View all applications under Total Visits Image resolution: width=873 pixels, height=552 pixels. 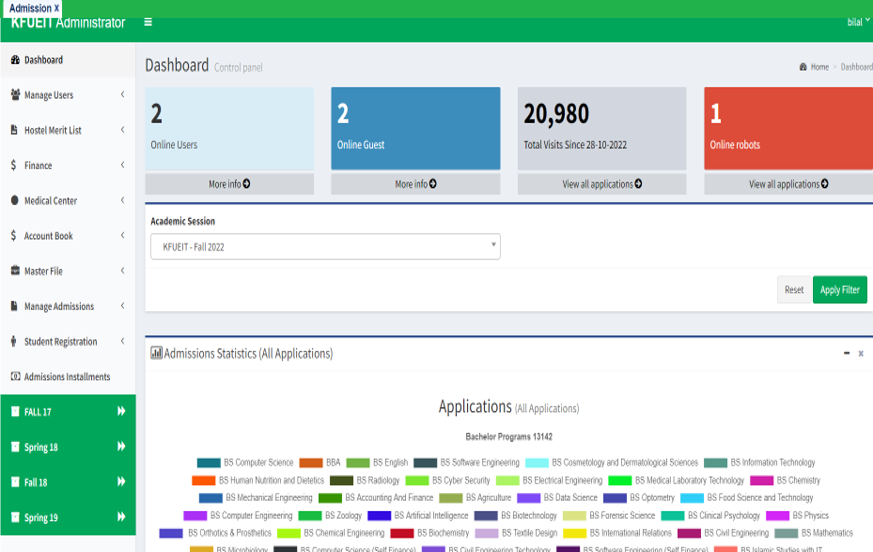pos(602,184)
